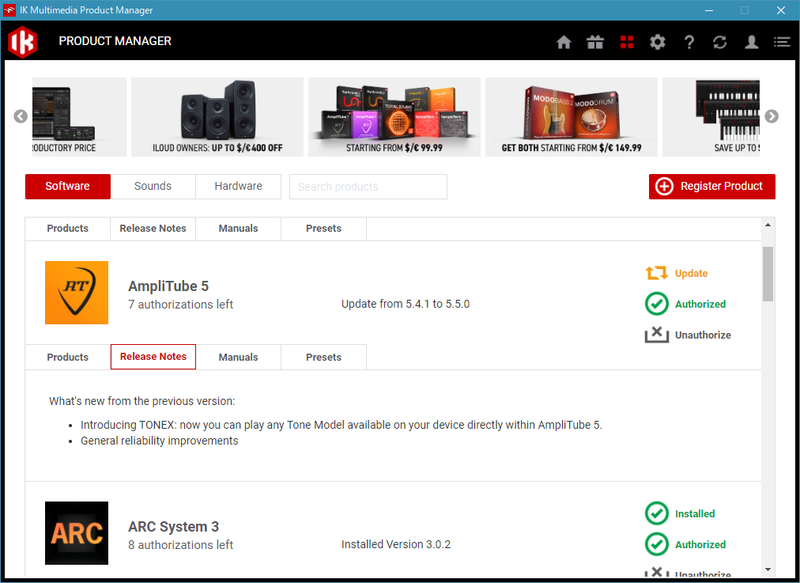Viewport: 800px width, 583px height.
Task: Open the introductory price banner
Action: click(79, 117)
